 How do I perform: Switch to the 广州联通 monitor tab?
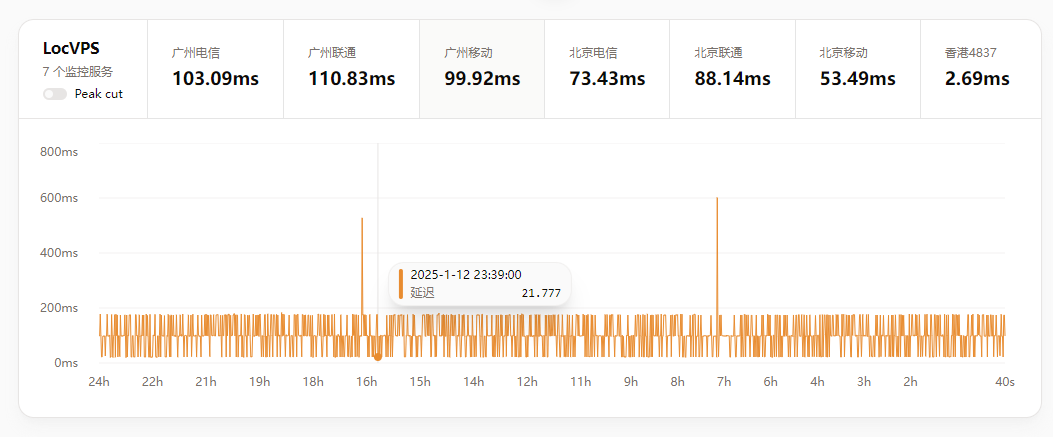pyautogui.click(x=351, y=68)
